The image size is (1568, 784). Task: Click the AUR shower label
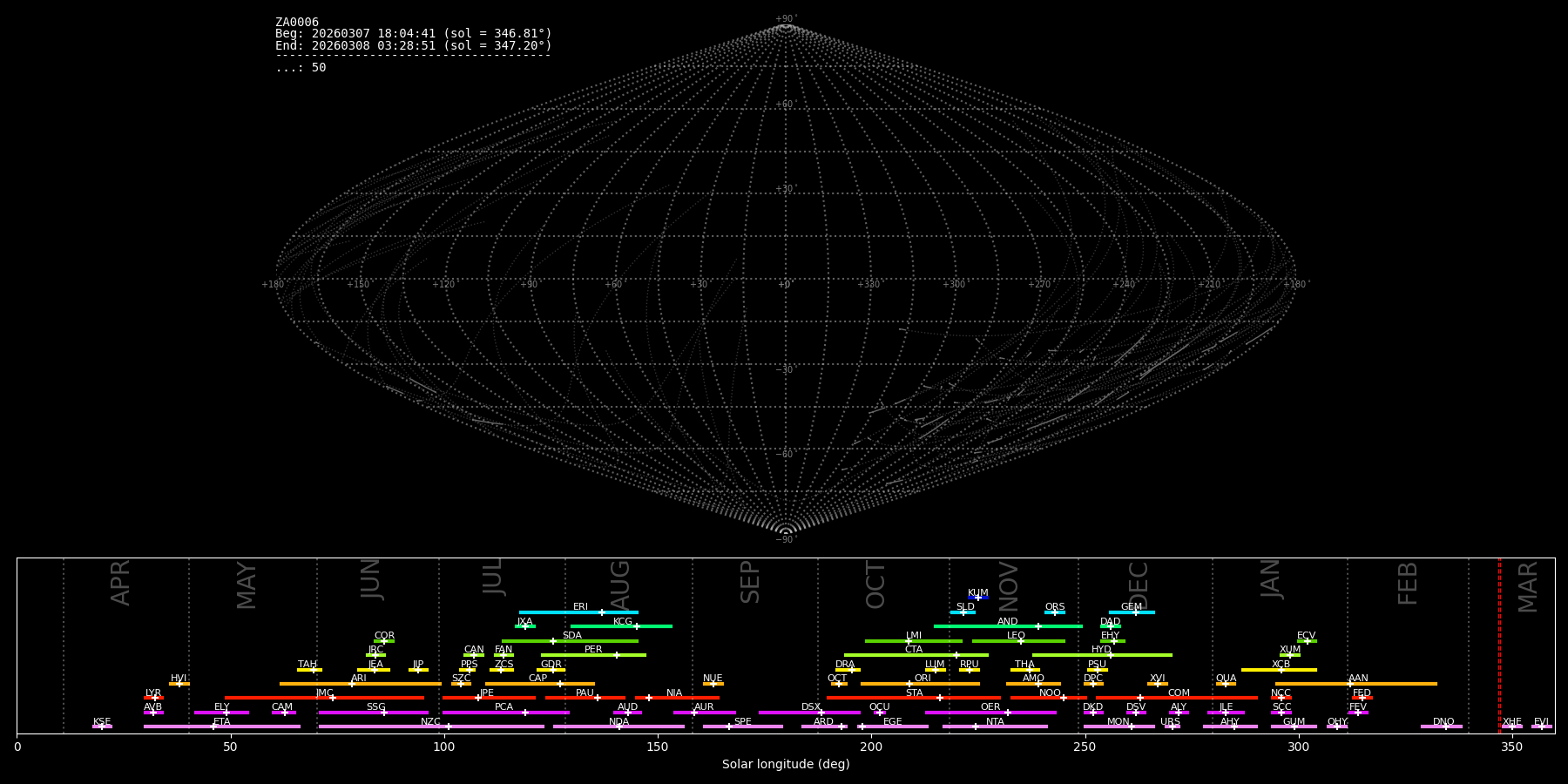tap(704, 707)
